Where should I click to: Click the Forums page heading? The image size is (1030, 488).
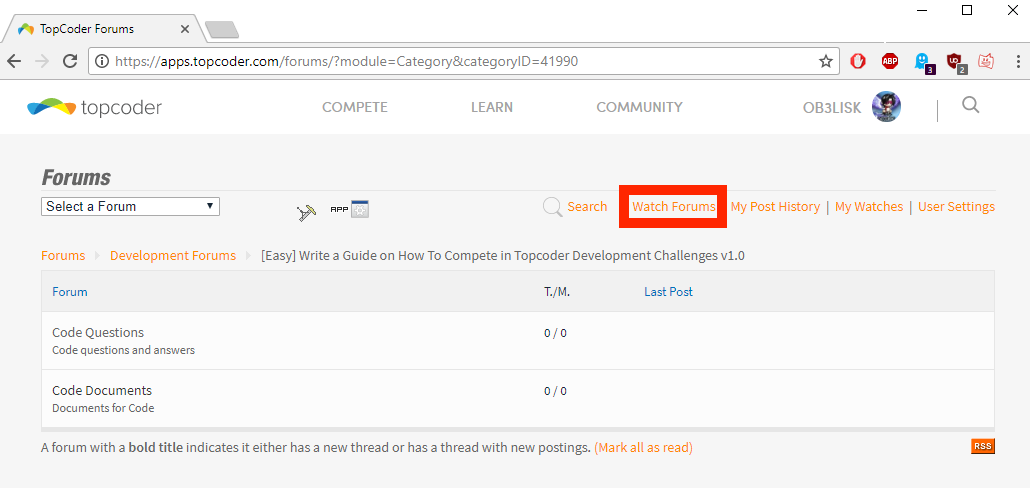(x=76, y=177)
